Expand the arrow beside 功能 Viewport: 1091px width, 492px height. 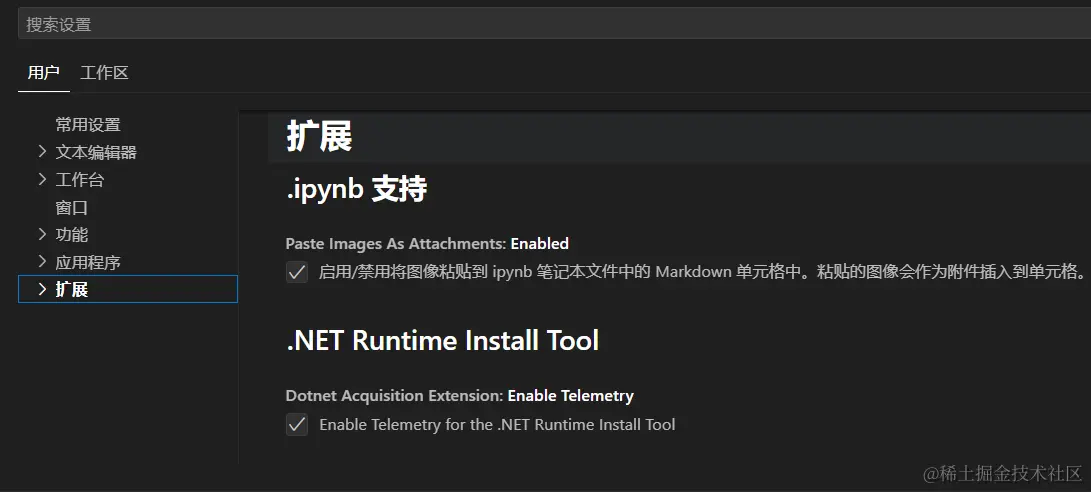42,235
